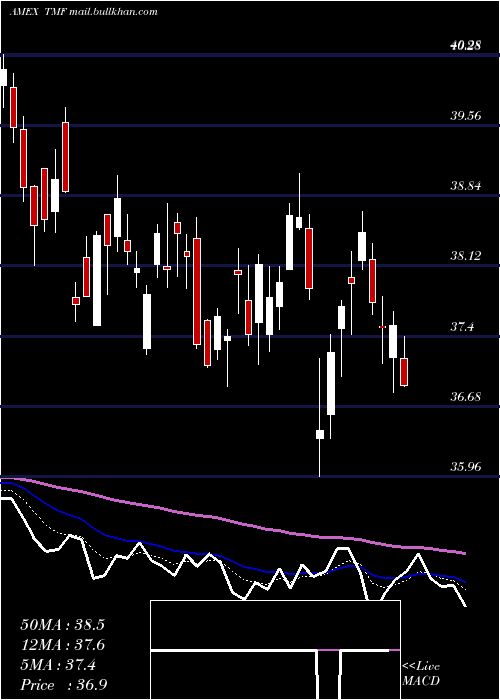Screen dimensions: 500x700
Task: Click the 12MA : 37.6 readout
Action: 62,645
